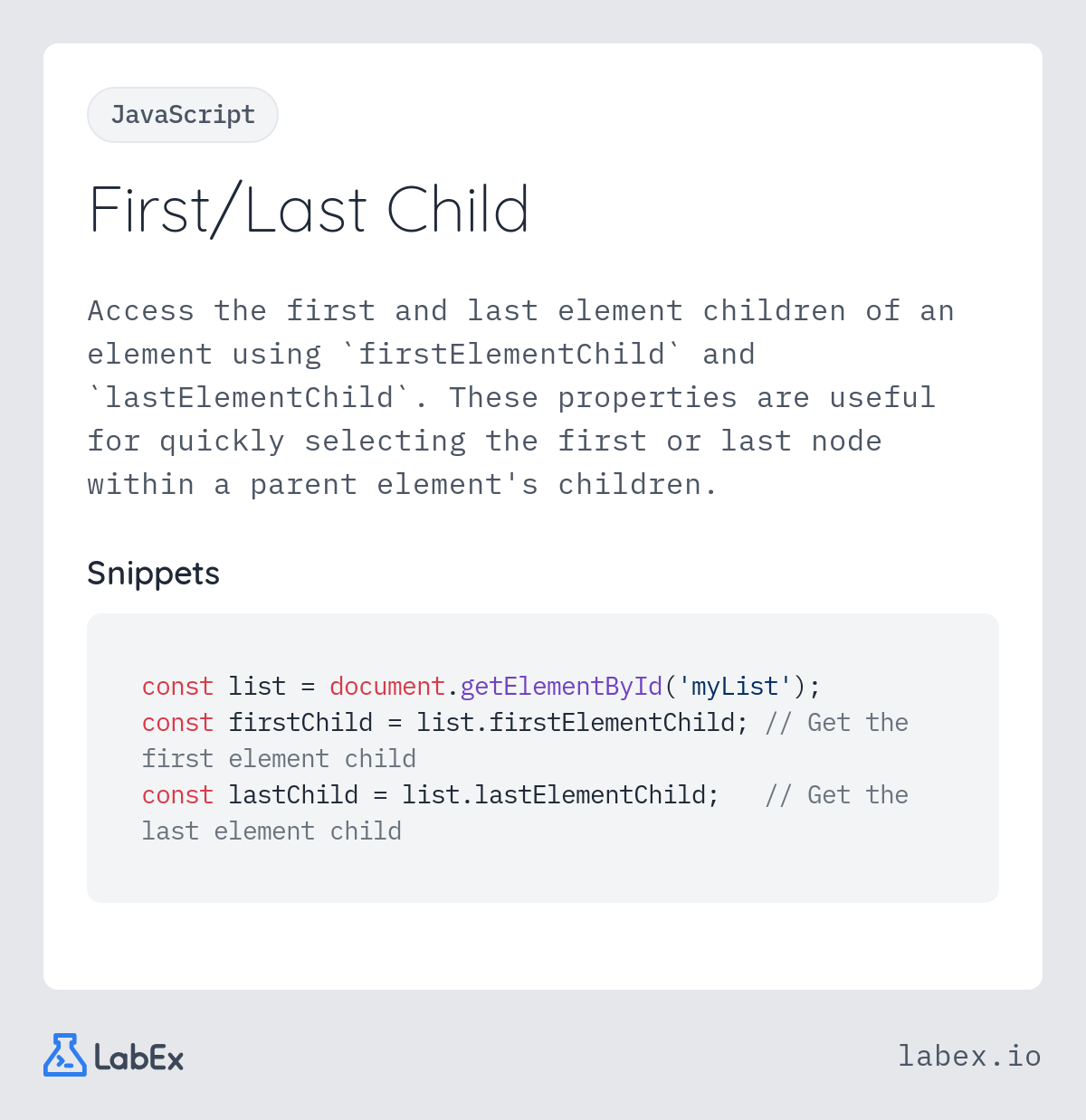Click the LabEx wordmark text
Image resolution: width=1086 pixels, height=1120 pixels.
pos(138,1058)
